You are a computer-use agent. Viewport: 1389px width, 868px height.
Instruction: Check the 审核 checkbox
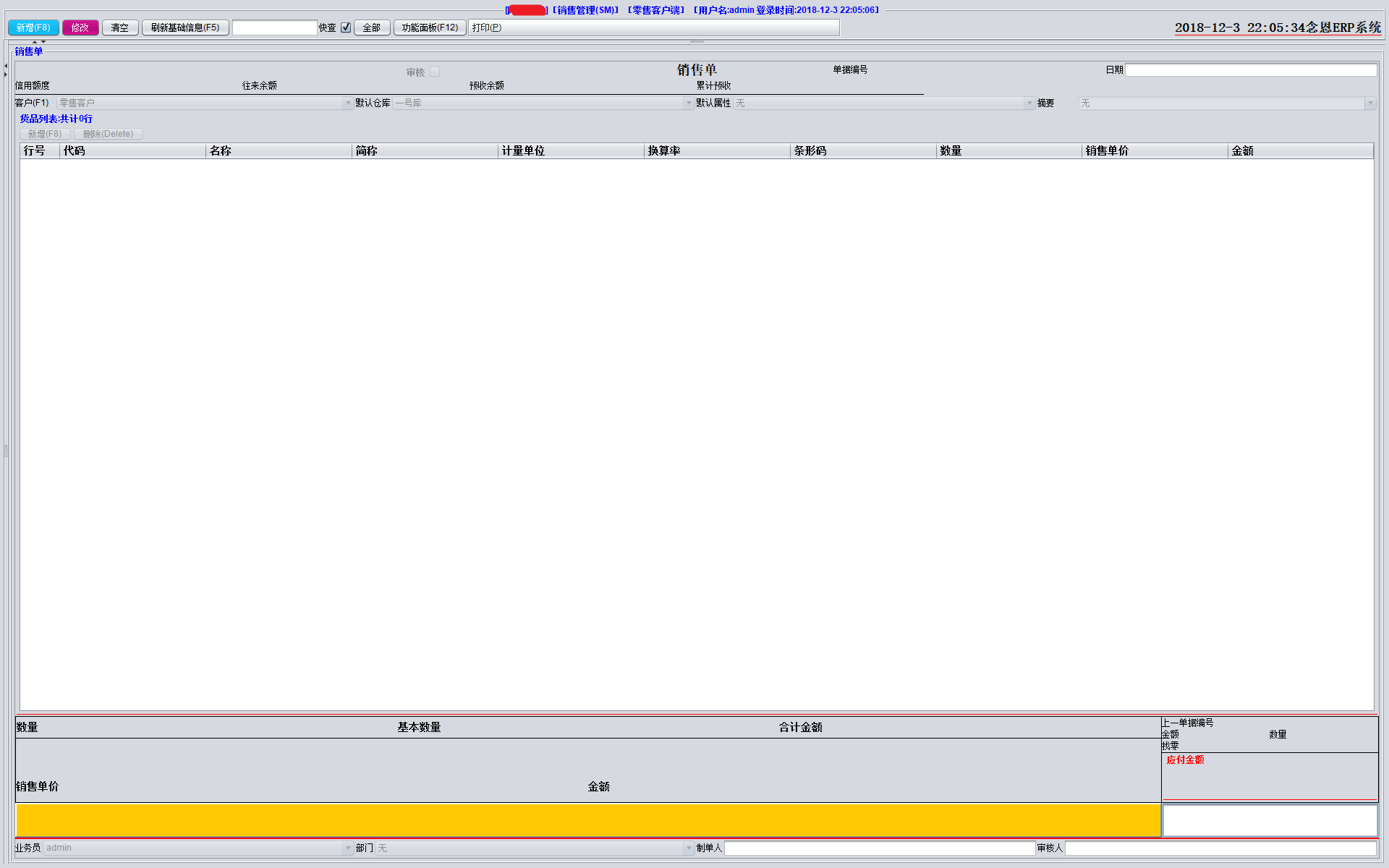435,72
